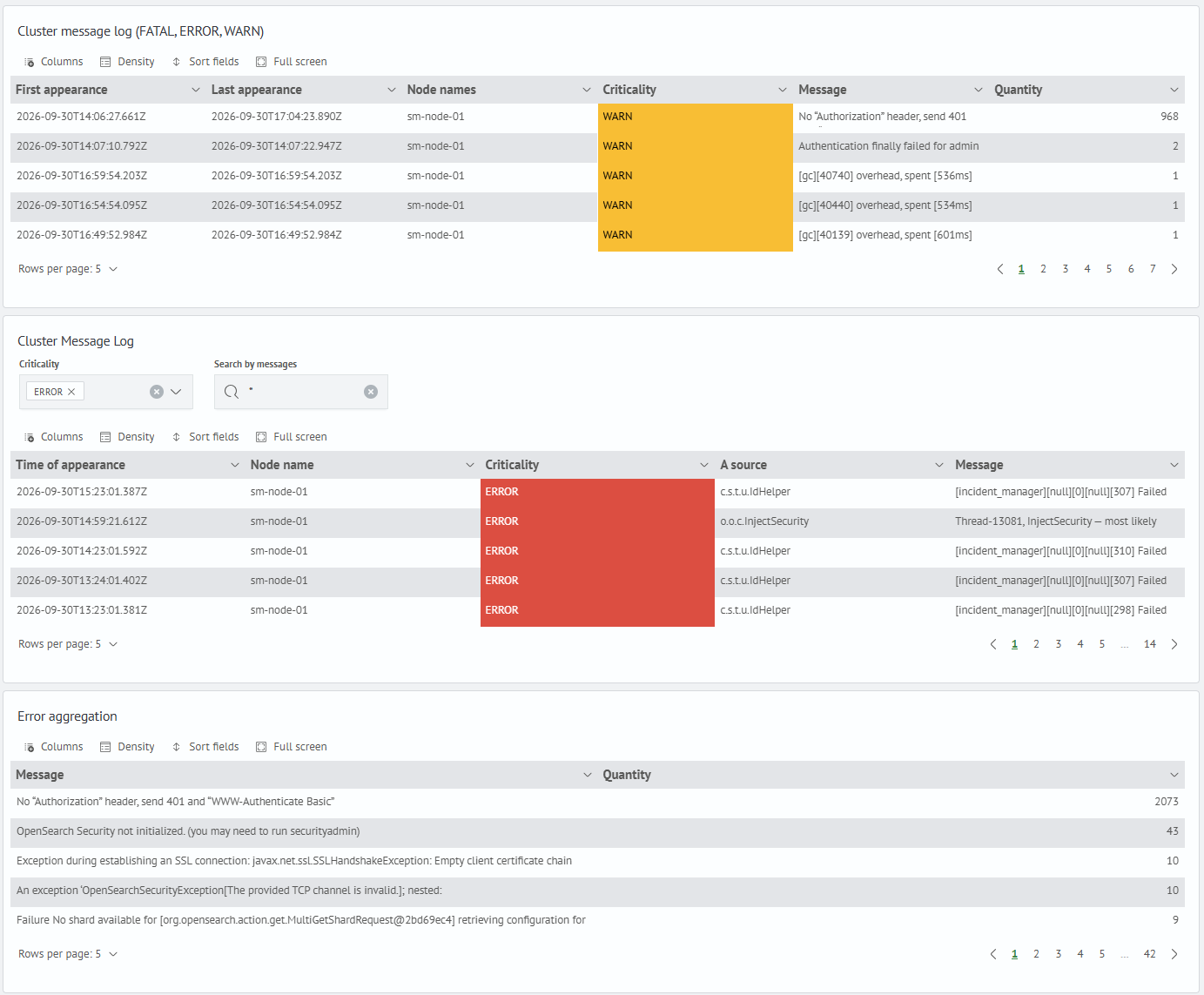Select SSLHandshakeException error message row
This screenshot has width=1204, height=995.
click(x=597, y=861)
